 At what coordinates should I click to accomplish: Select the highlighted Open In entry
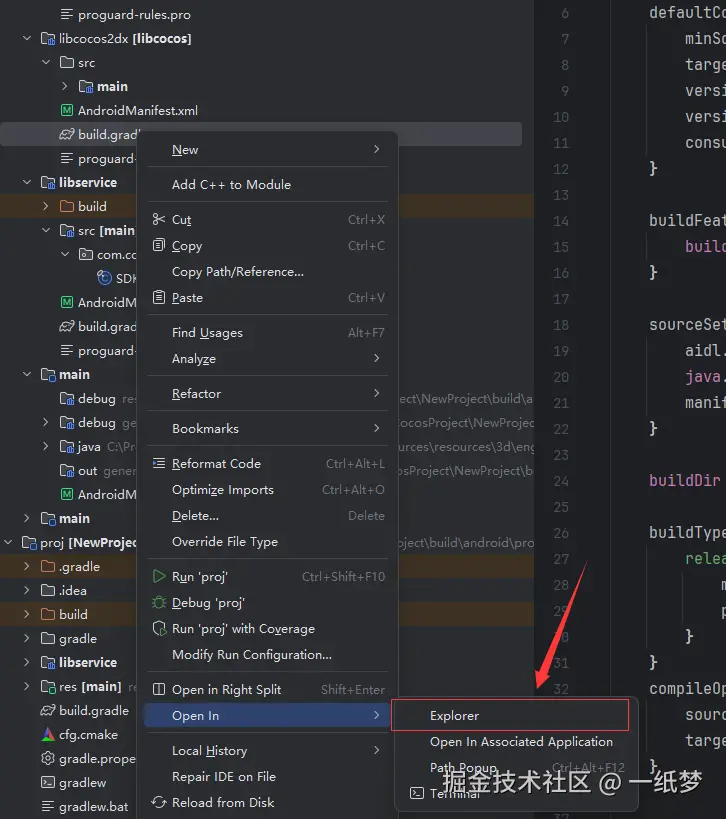pyautogui.click(x=267, y=716)
